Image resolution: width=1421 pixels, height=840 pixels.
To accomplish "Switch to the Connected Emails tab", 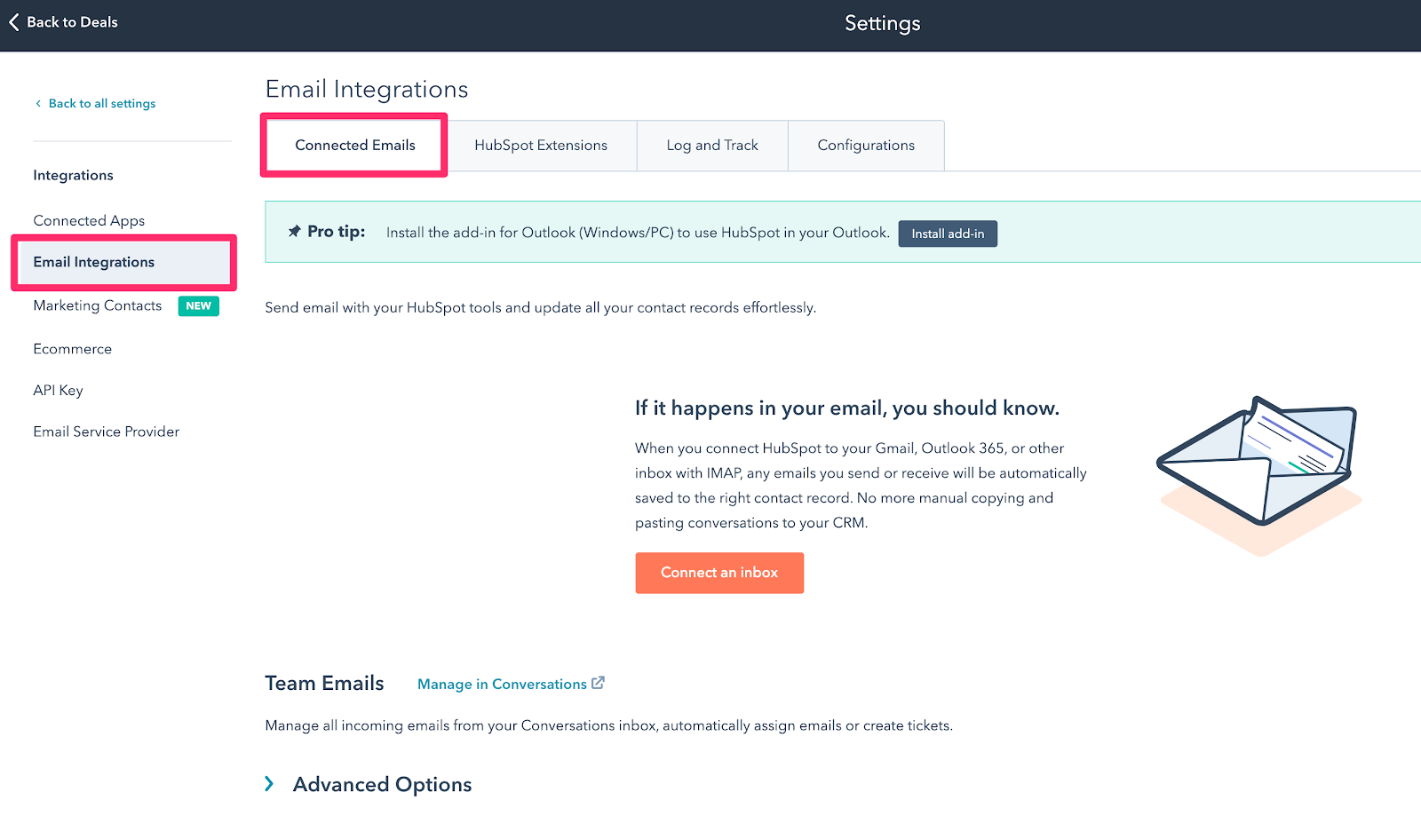I will [354, 146].
